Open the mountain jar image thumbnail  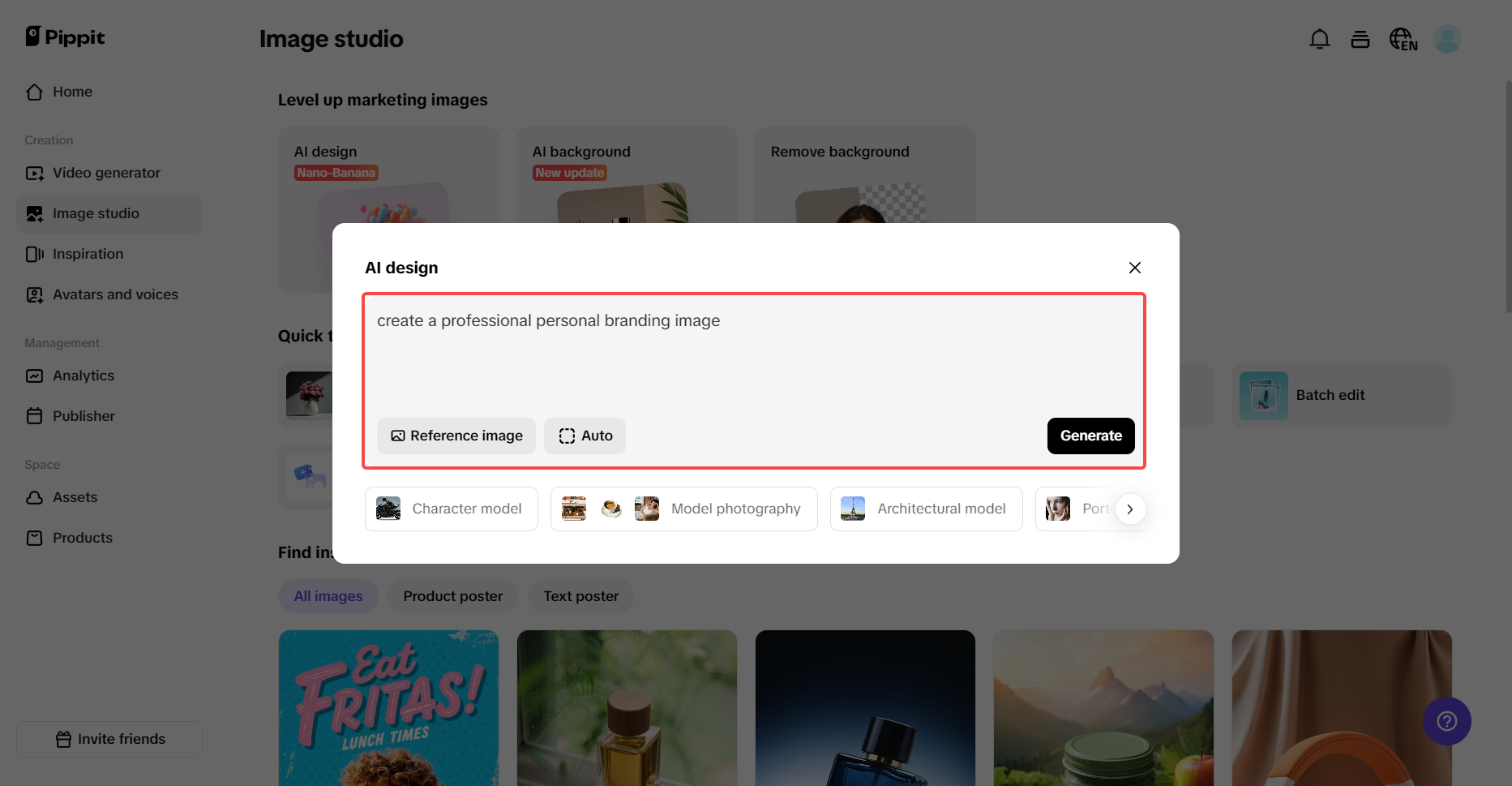pos(1104,708)
